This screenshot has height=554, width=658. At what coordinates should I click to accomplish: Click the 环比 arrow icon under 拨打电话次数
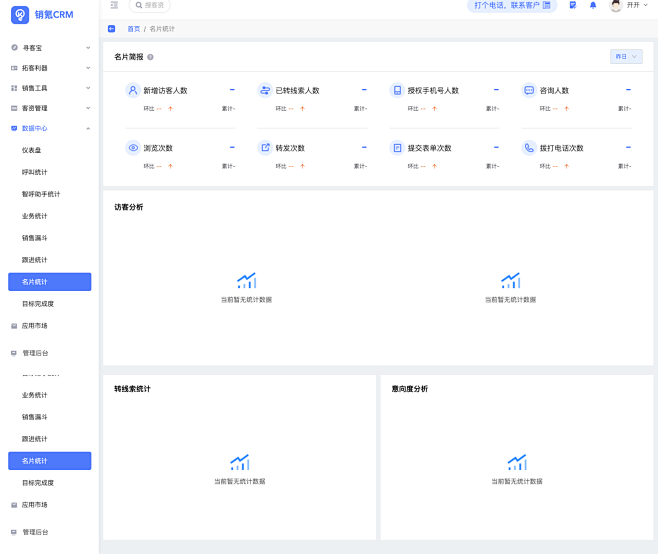[x=567, y=166]
